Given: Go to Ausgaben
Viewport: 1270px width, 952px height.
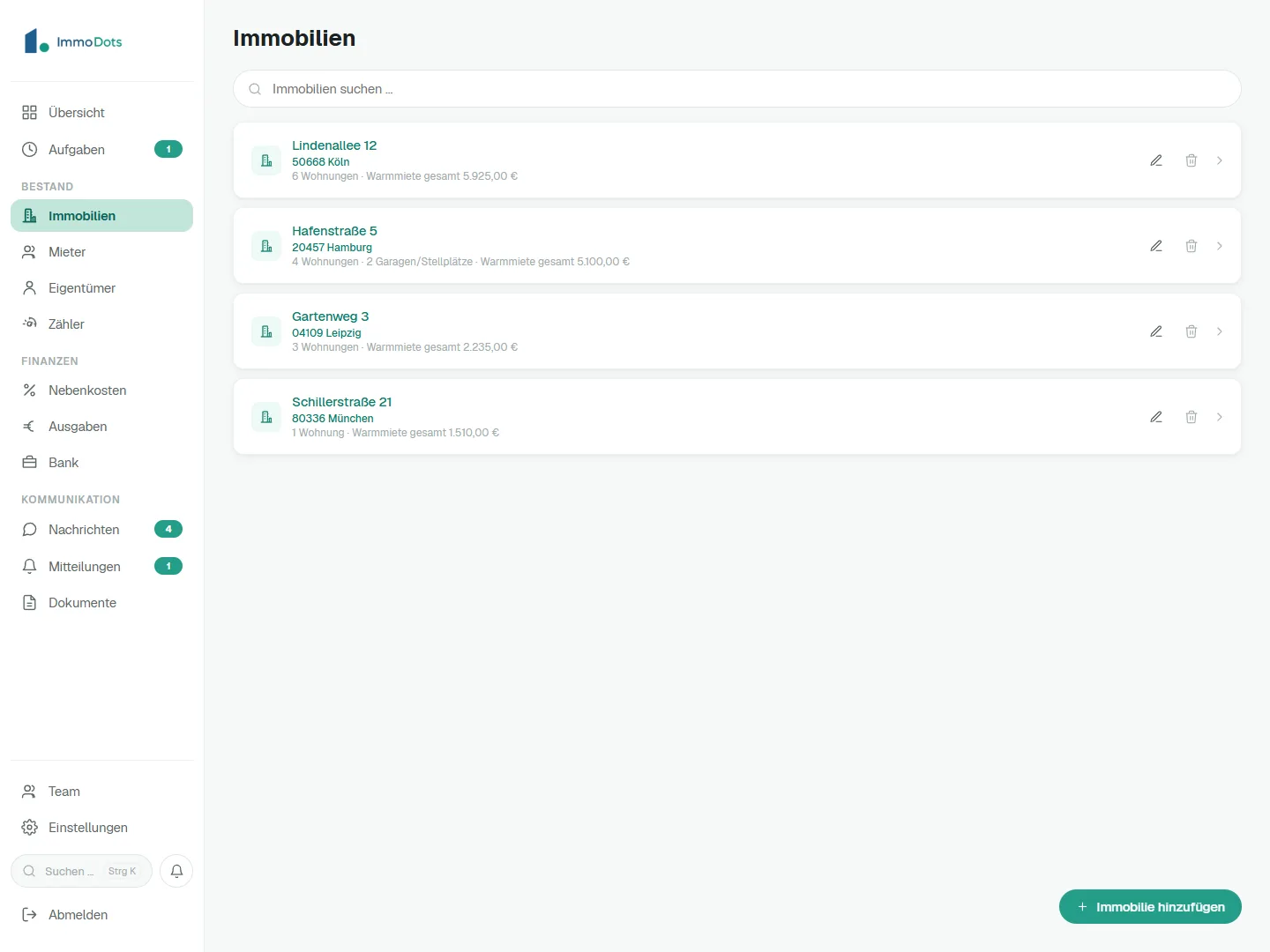Looking at the screenshot, I should tap(101, 427).
